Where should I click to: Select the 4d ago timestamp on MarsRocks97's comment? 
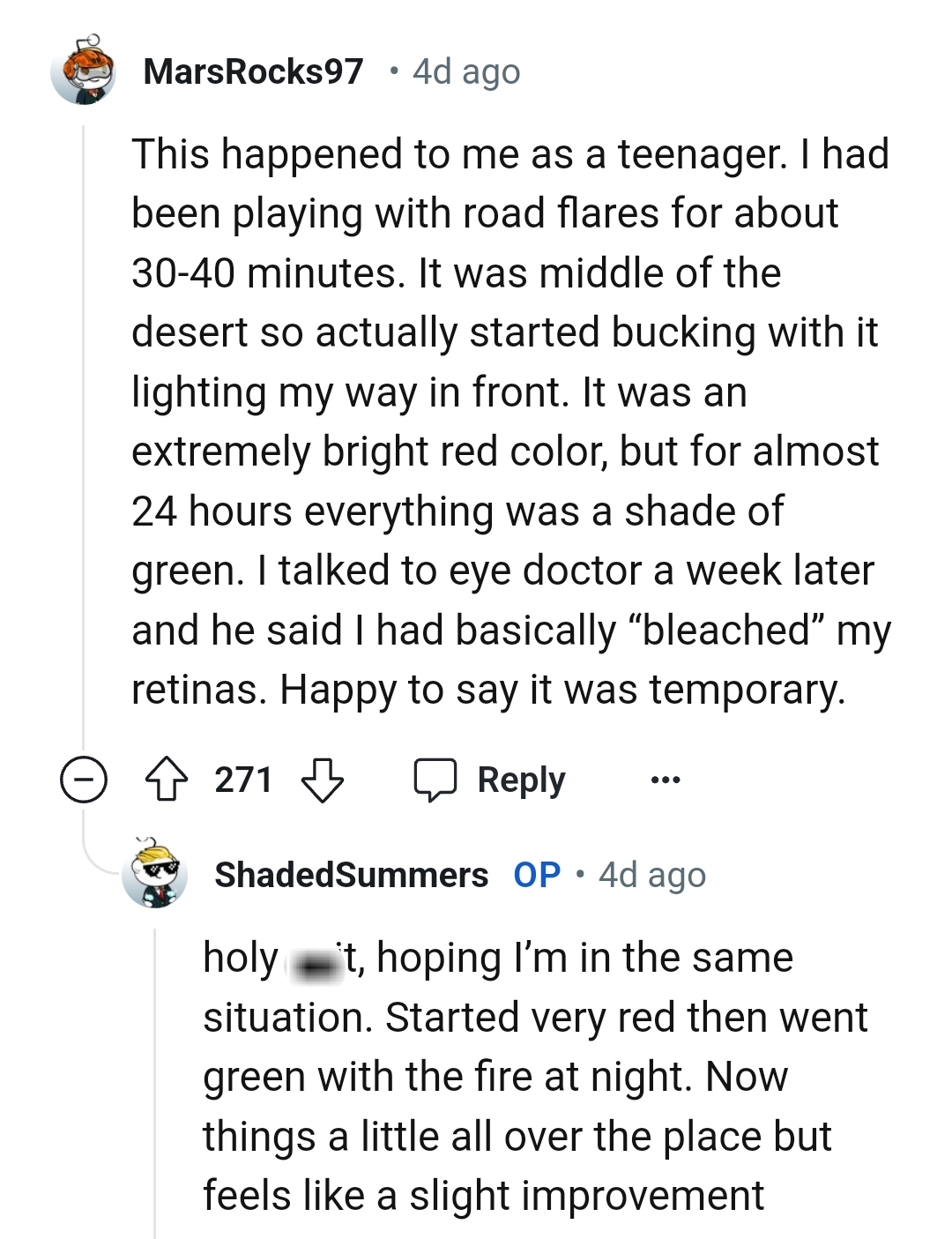pos(463,72)
